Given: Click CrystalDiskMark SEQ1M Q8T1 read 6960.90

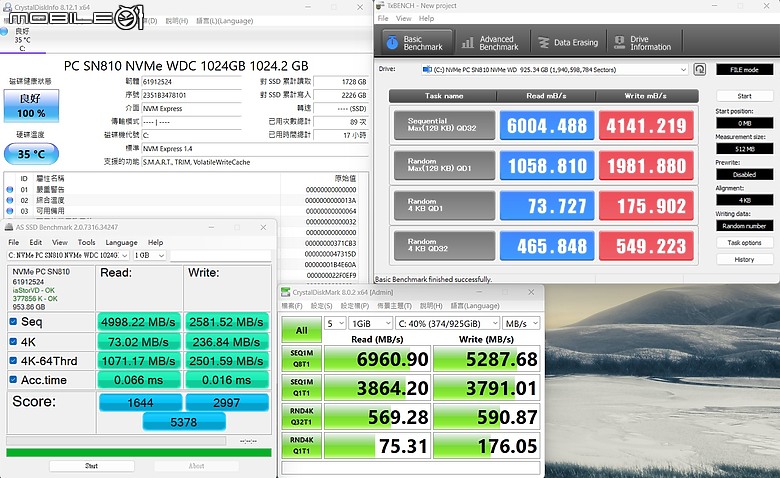Looking at the screenshot, I should 380,359.
